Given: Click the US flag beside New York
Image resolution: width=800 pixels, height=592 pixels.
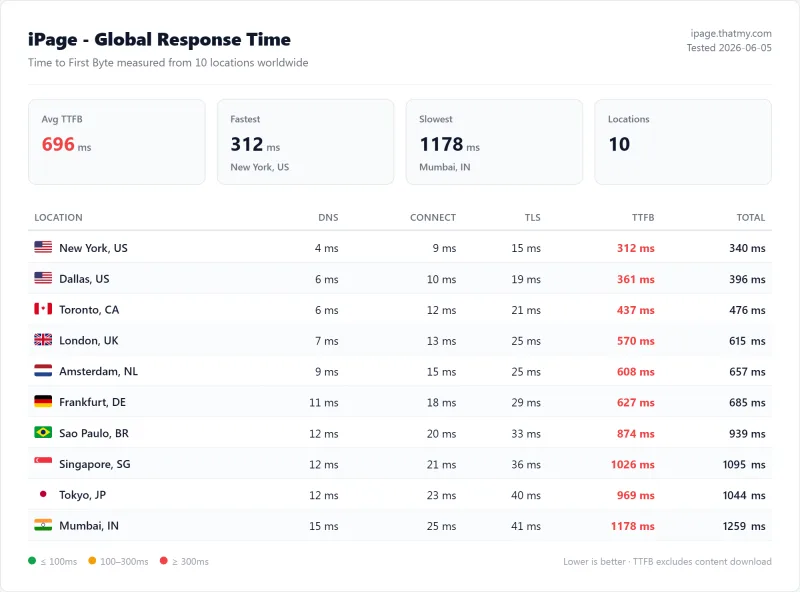Looking at the screenshot, I should 43,247.
